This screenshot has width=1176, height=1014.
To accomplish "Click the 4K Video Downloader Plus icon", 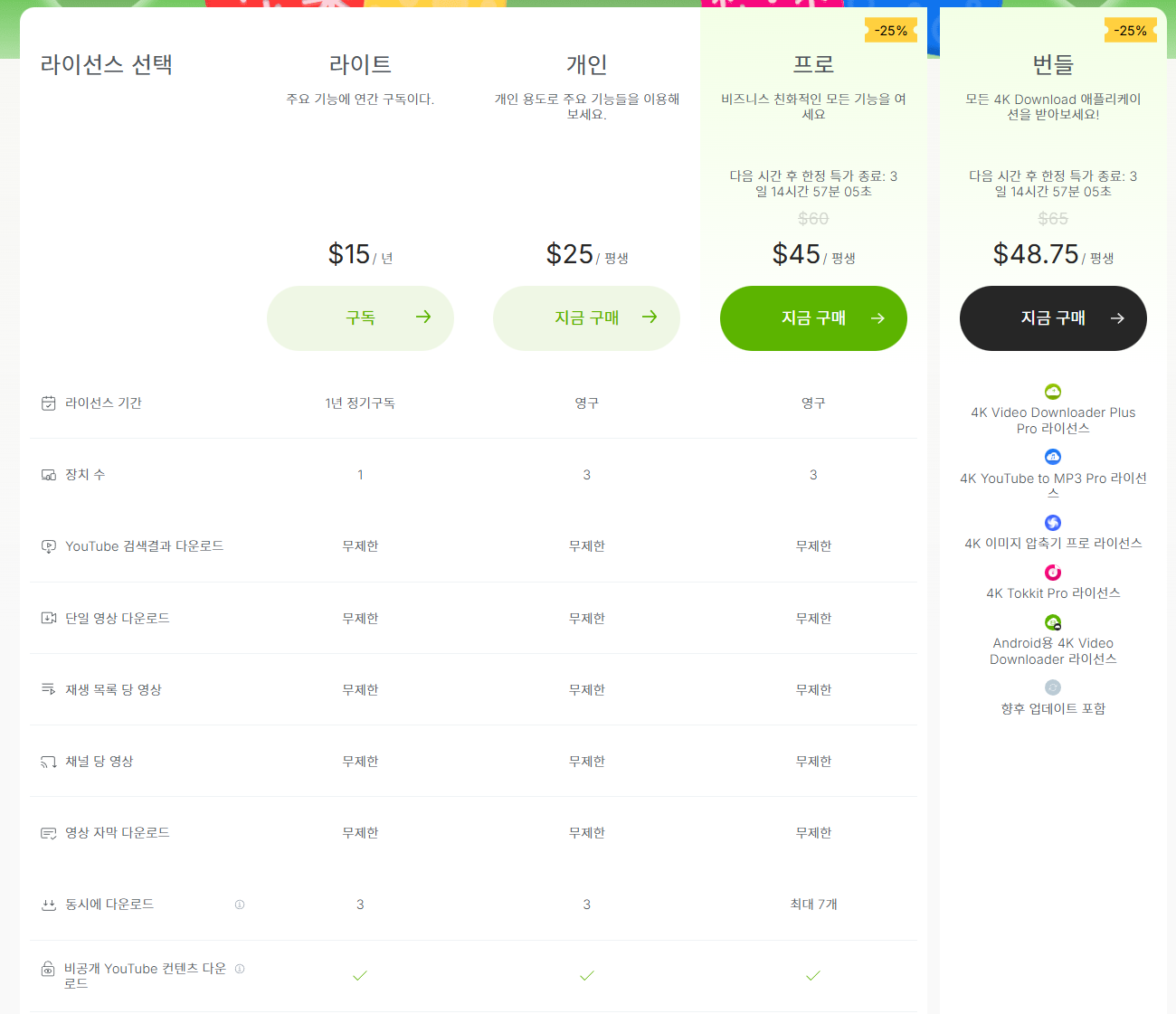I will (1053, 392).
